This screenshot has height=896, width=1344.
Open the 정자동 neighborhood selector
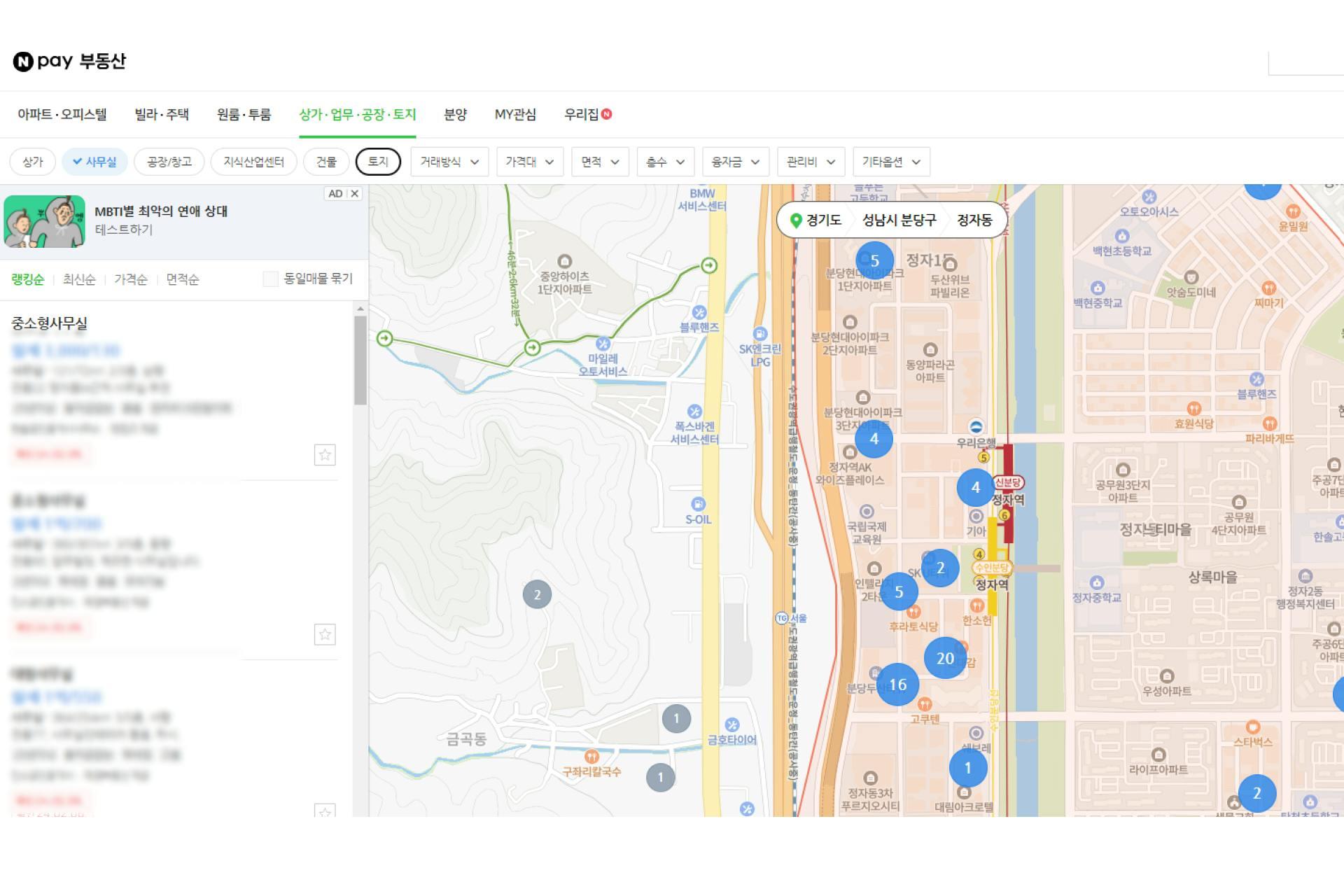974,220
